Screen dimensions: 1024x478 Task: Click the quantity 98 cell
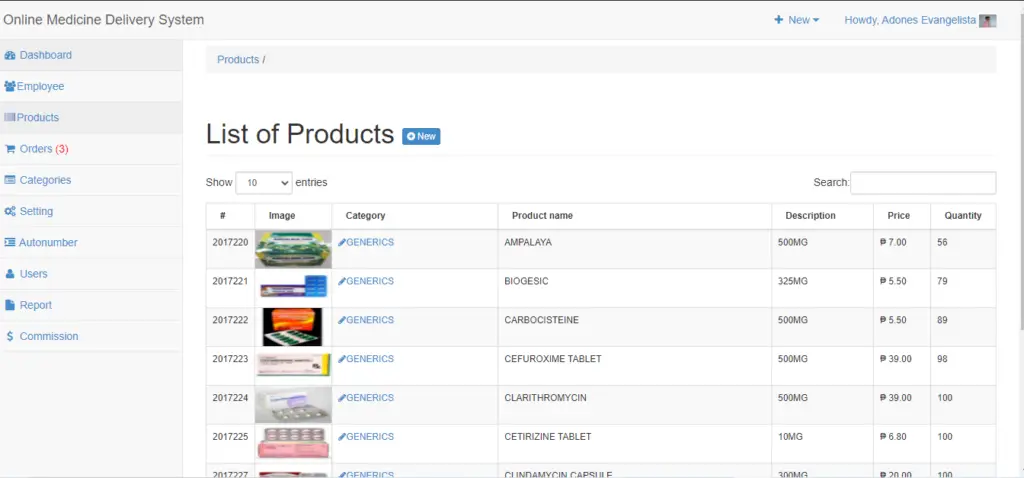(963, 366)
